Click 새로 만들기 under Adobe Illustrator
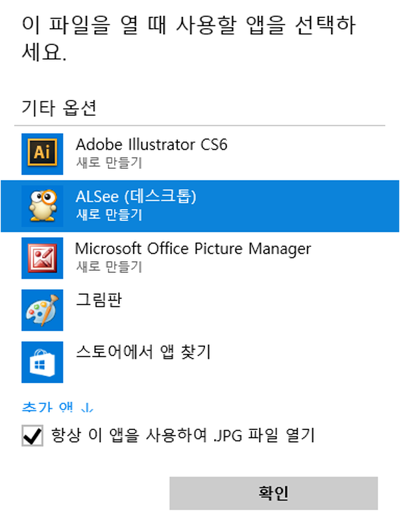Viewport: 400px width, 532px height. click(x=109, y=163)
